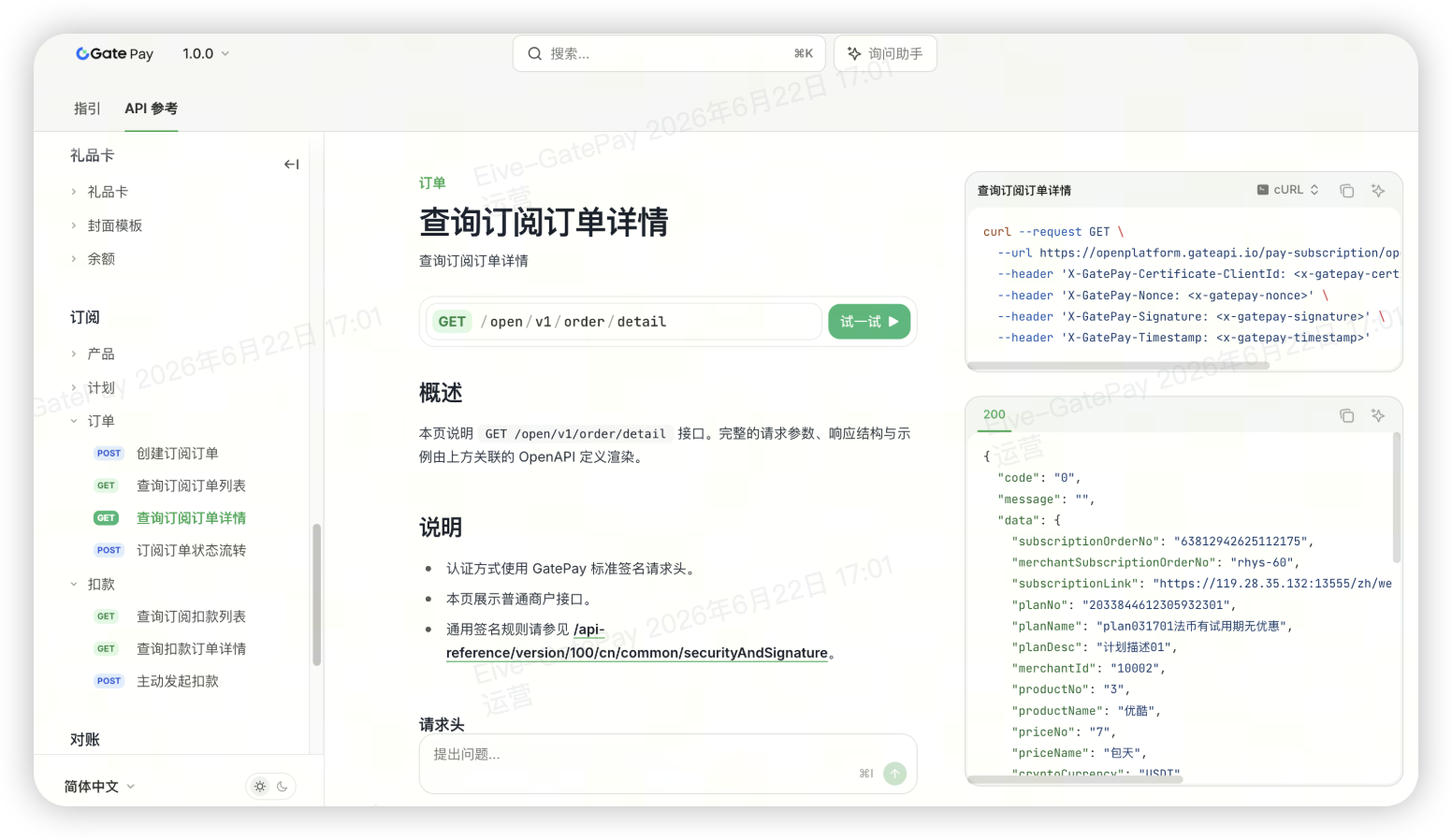Switch to light theme sun icon
The height and width of the screenshot is (840, 1452).
click(x=260, y=787)
